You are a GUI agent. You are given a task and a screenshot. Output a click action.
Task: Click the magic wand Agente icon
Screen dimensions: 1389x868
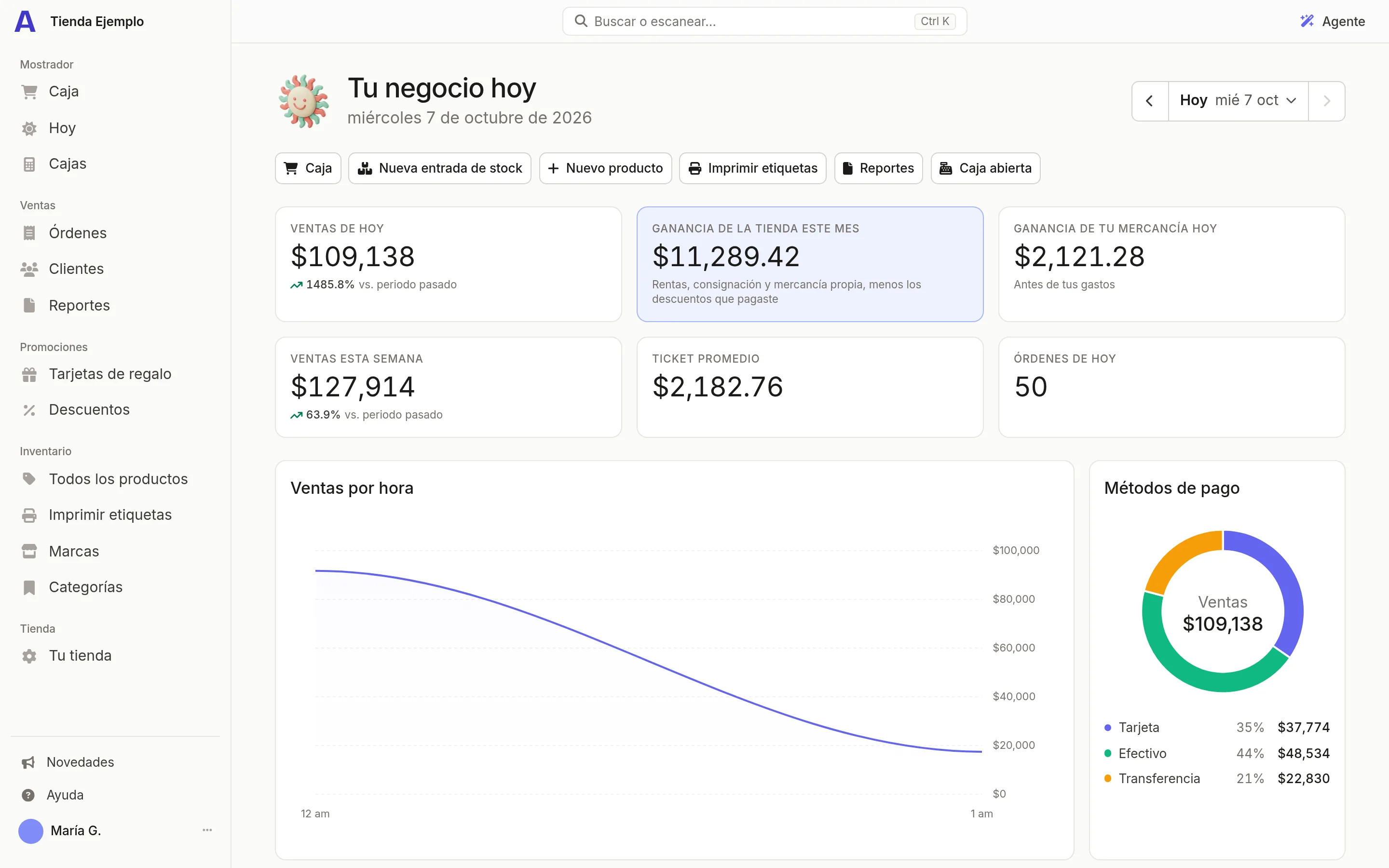click(x=1307, y=21)
